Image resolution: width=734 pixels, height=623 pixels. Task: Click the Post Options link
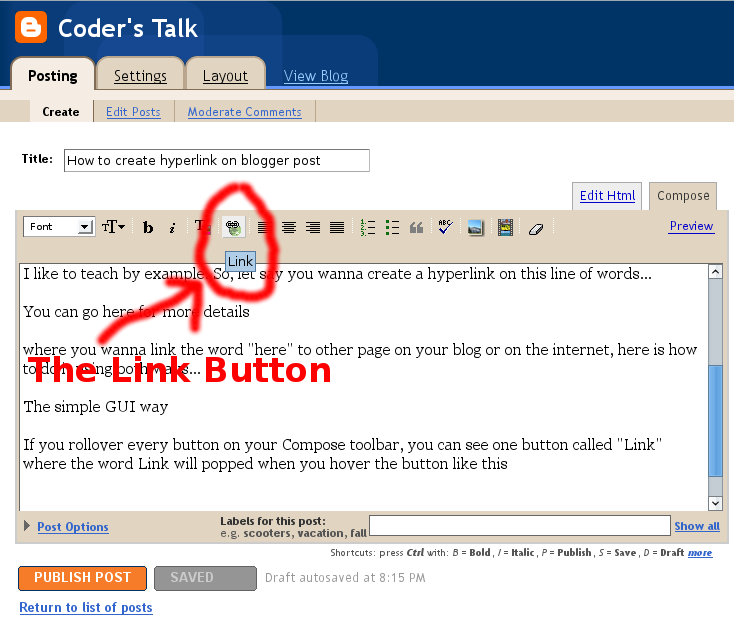pyautogui.click(x=73, y=527)
